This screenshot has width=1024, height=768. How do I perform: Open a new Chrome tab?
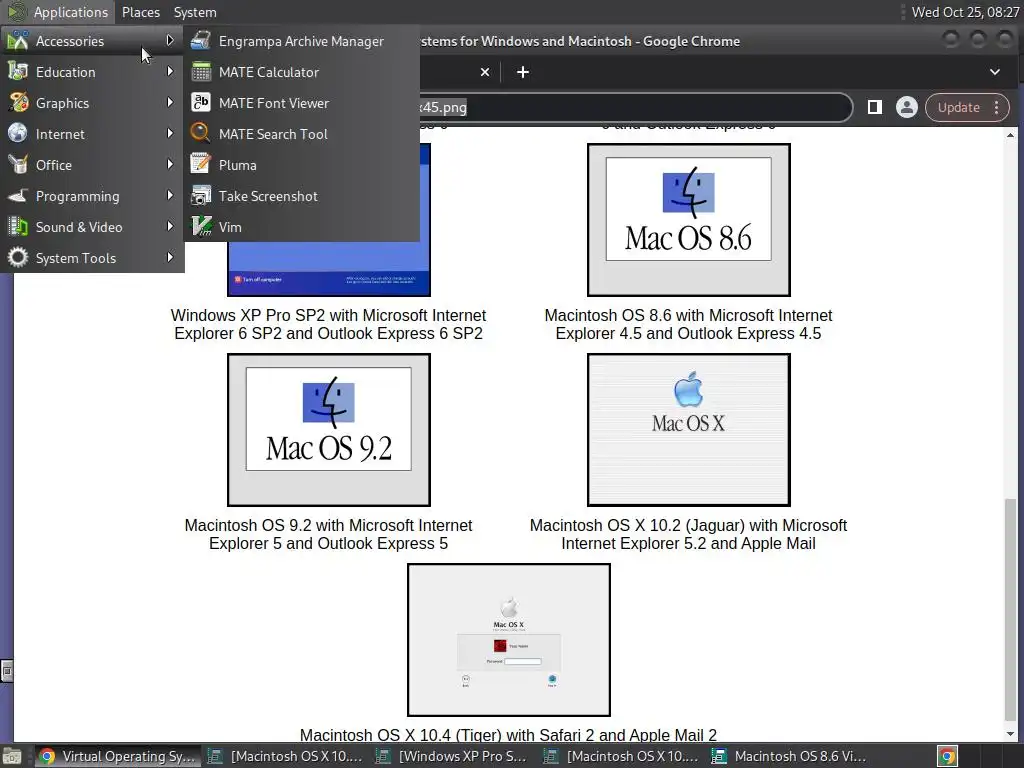pos(522,72)
